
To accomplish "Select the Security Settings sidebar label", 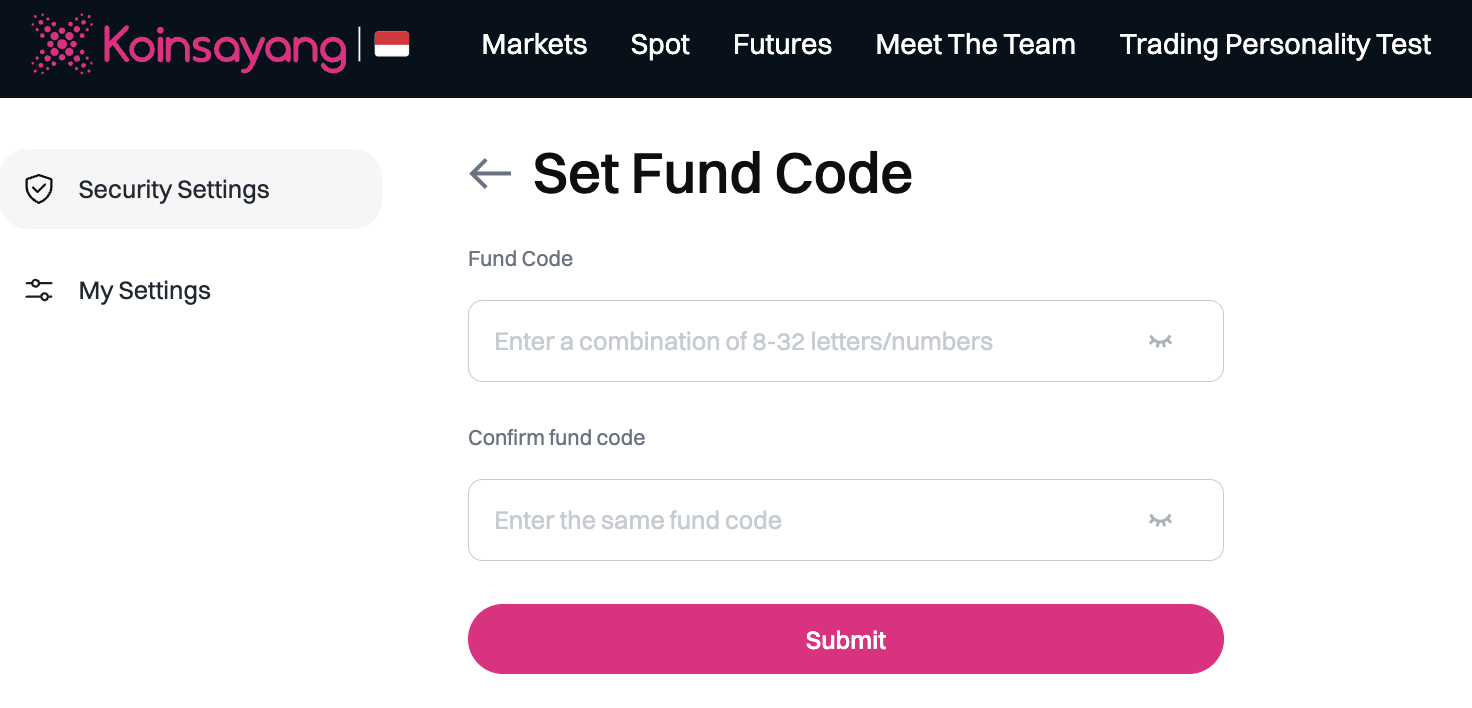I will tap(174, 189).
